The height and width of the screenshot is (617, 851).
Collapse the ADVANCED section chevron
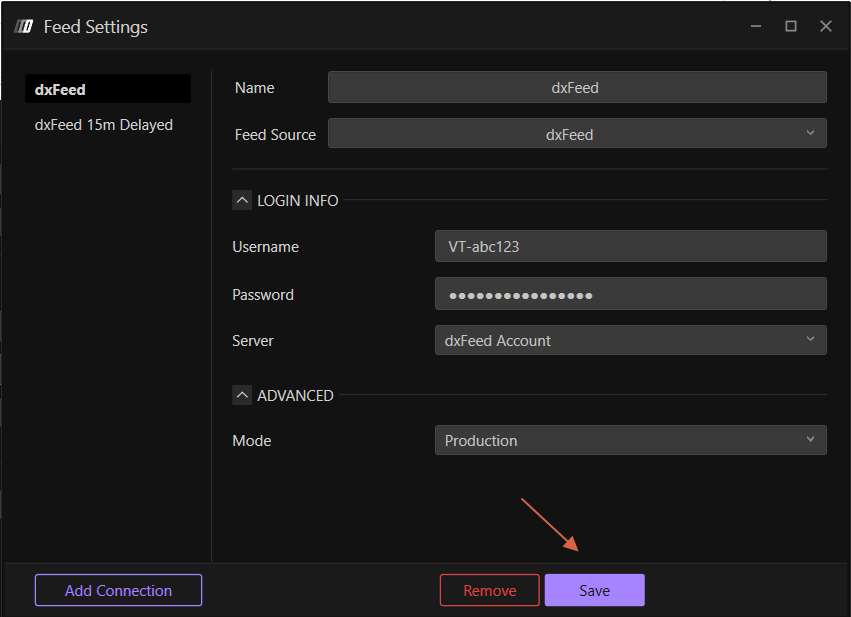(x=242, y=395)
